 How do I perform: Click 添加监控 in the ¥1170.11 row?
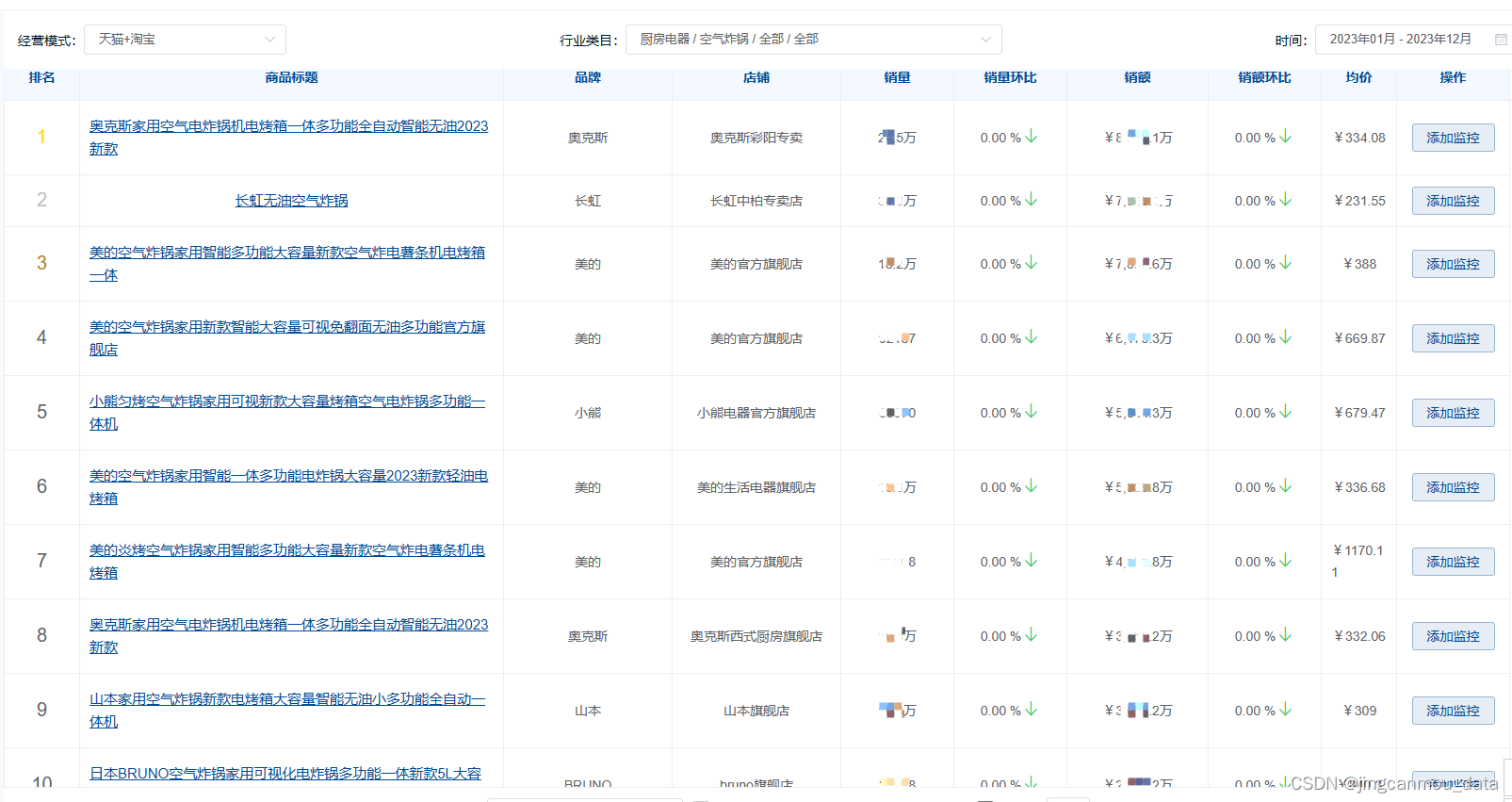pos(1453,562)
